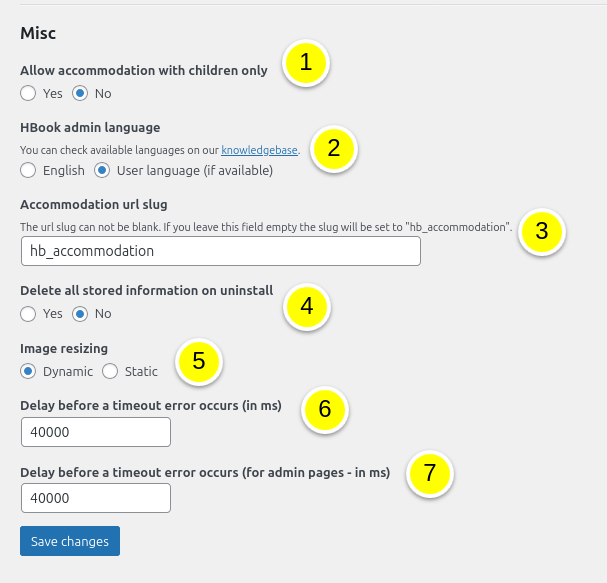The image size is (607, 583).
Task: Choose English as HBook admin language
Action: [29, 170]
